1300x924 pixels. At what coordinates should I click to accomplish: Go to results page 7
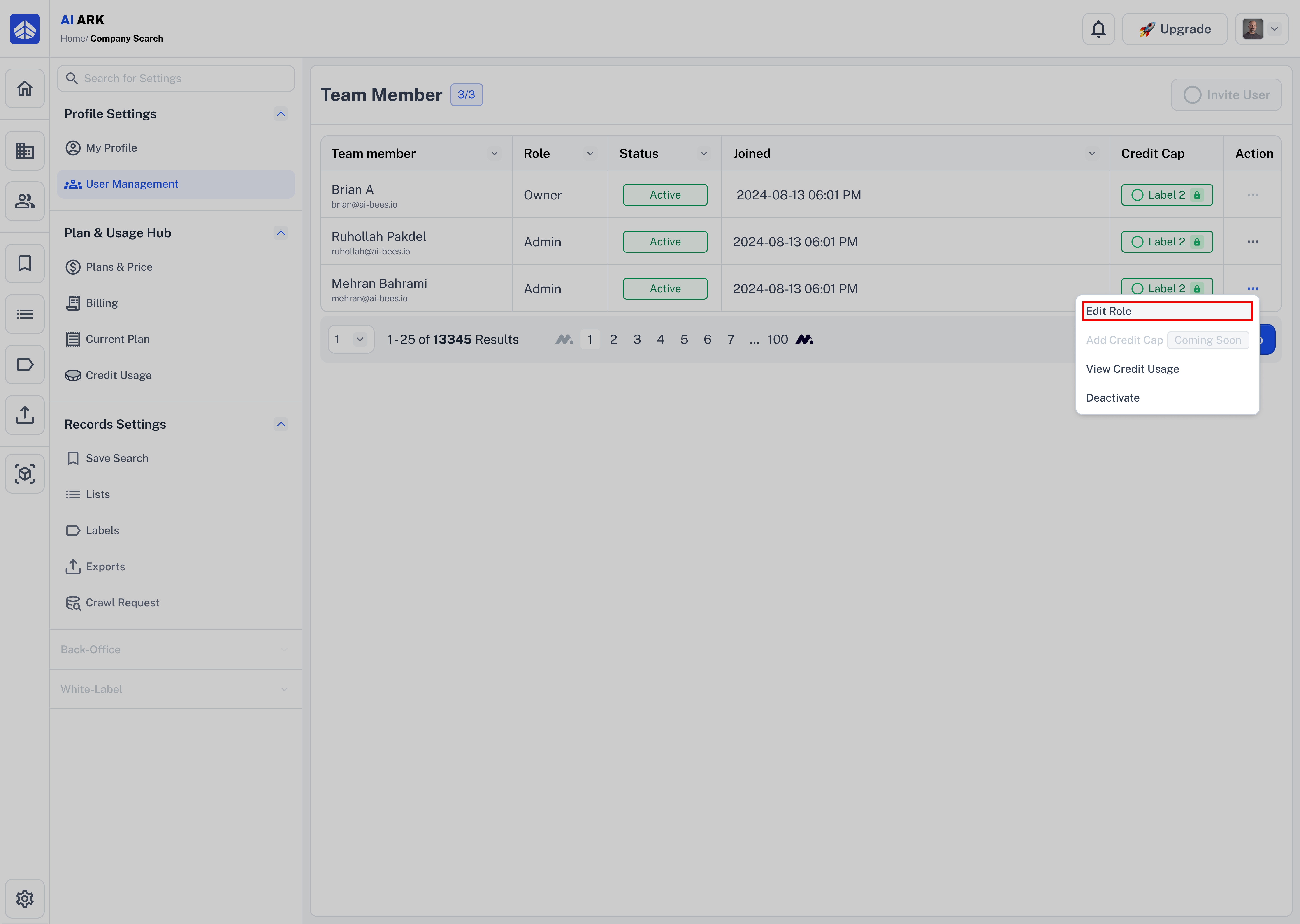(x=730, y=340)
